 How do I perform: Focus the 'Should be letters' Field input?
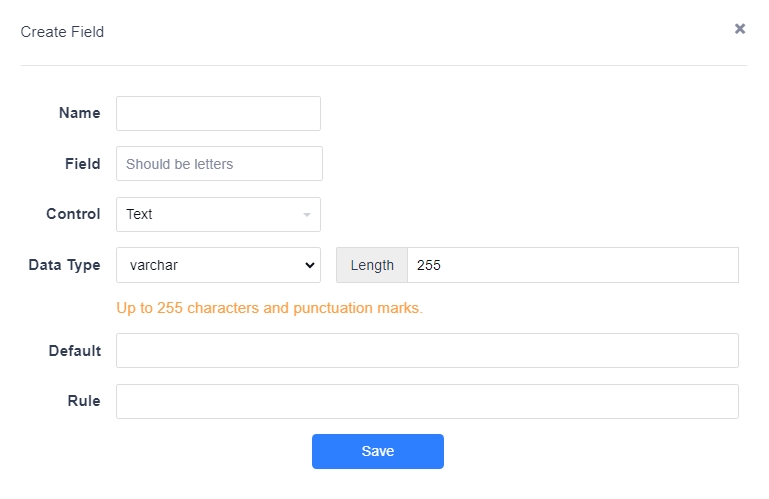point(219,163)
